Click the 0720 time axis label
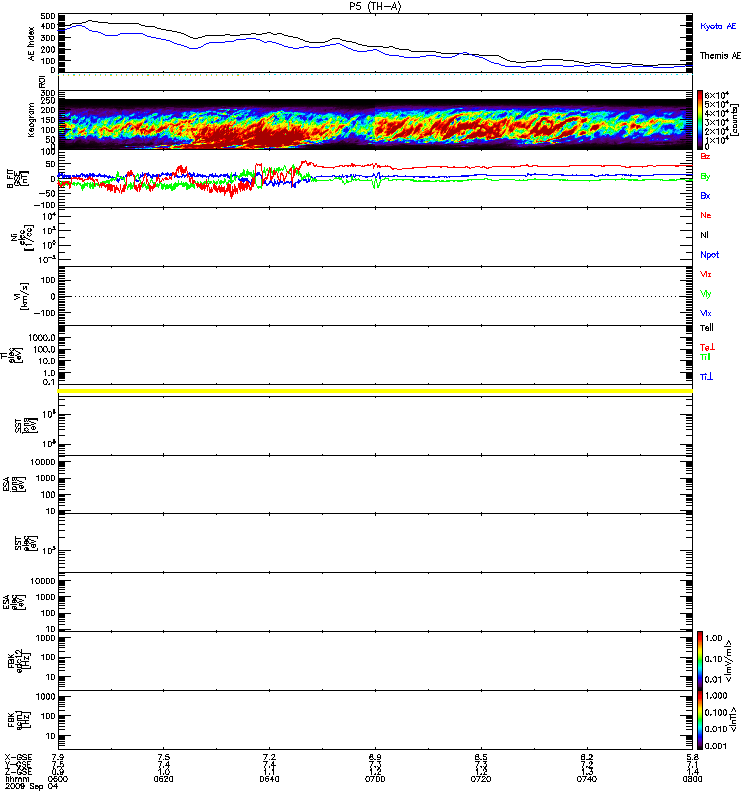750x800 pixels. click(x=481, y=779)
